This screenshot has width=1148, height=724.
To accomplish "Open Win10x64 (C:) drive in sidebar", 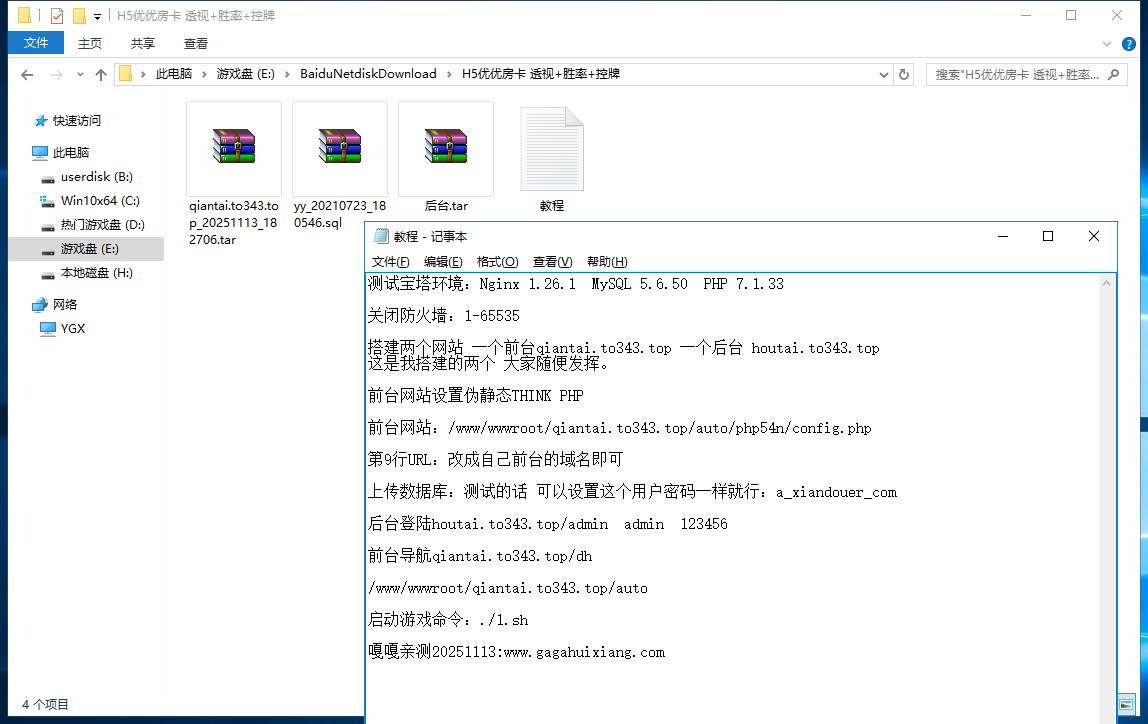I will click(x=99, y=201).
